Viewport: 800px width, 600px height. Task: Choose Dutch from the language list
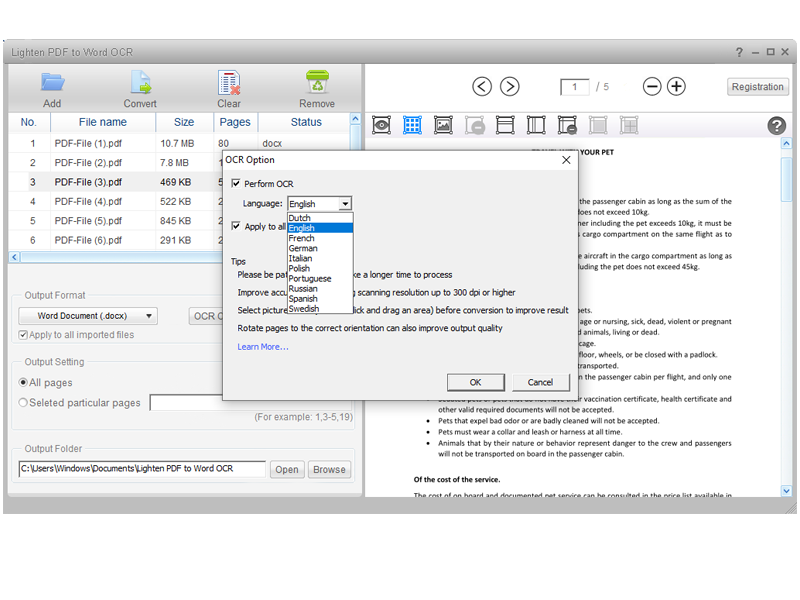coord(320,218)
